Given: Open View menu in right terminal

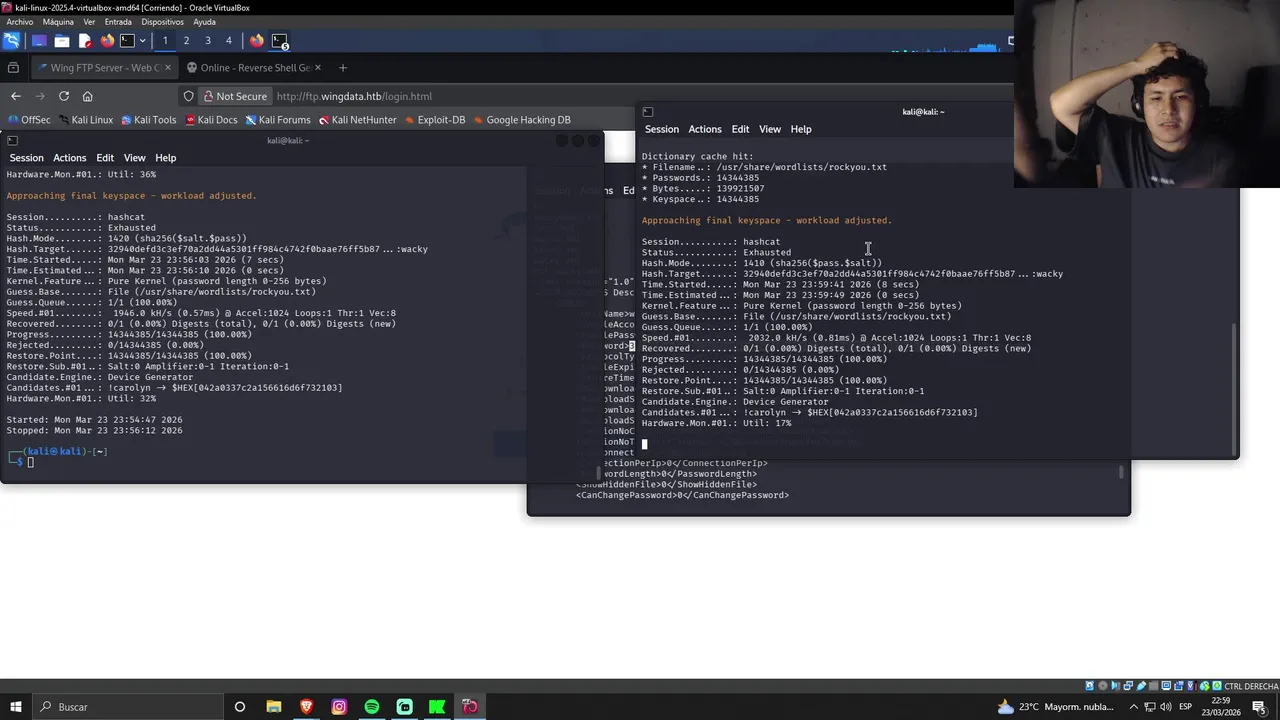Looking at the screenshot, I should tap(769, 129).
